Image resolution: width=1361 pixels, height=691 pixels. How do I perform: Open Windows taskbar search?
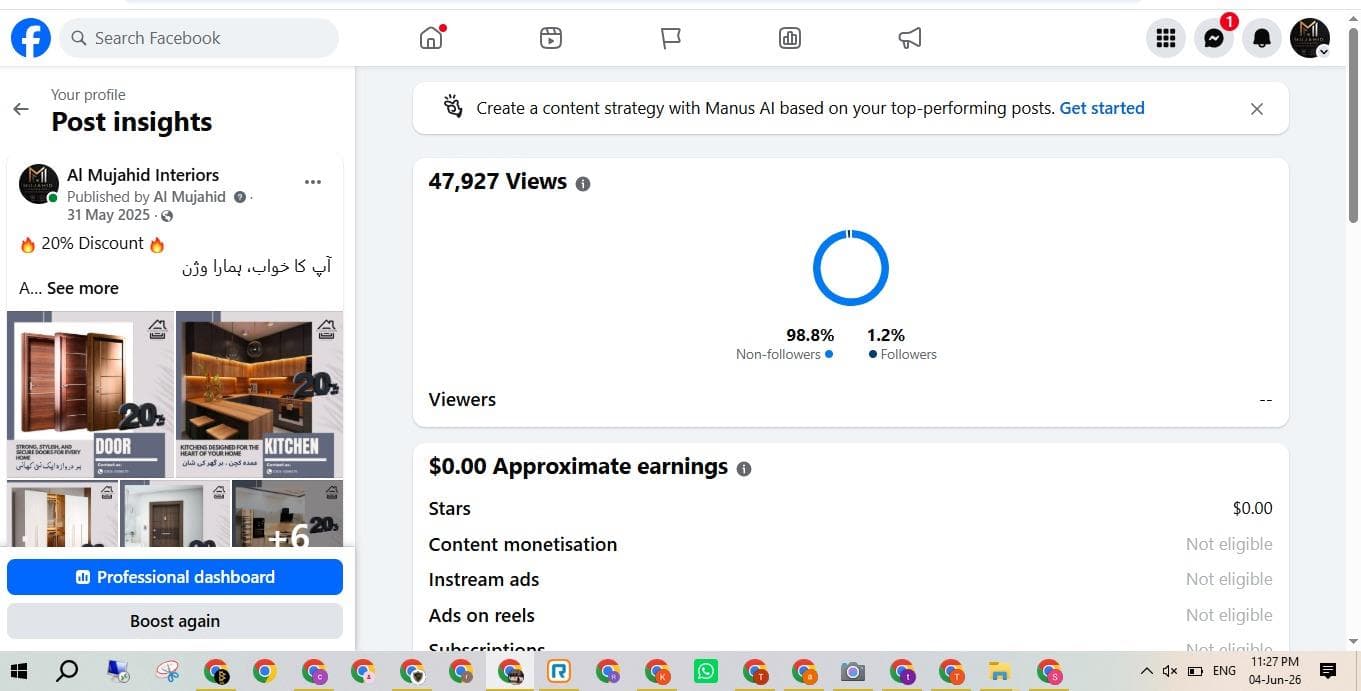(x=67, y=671)
